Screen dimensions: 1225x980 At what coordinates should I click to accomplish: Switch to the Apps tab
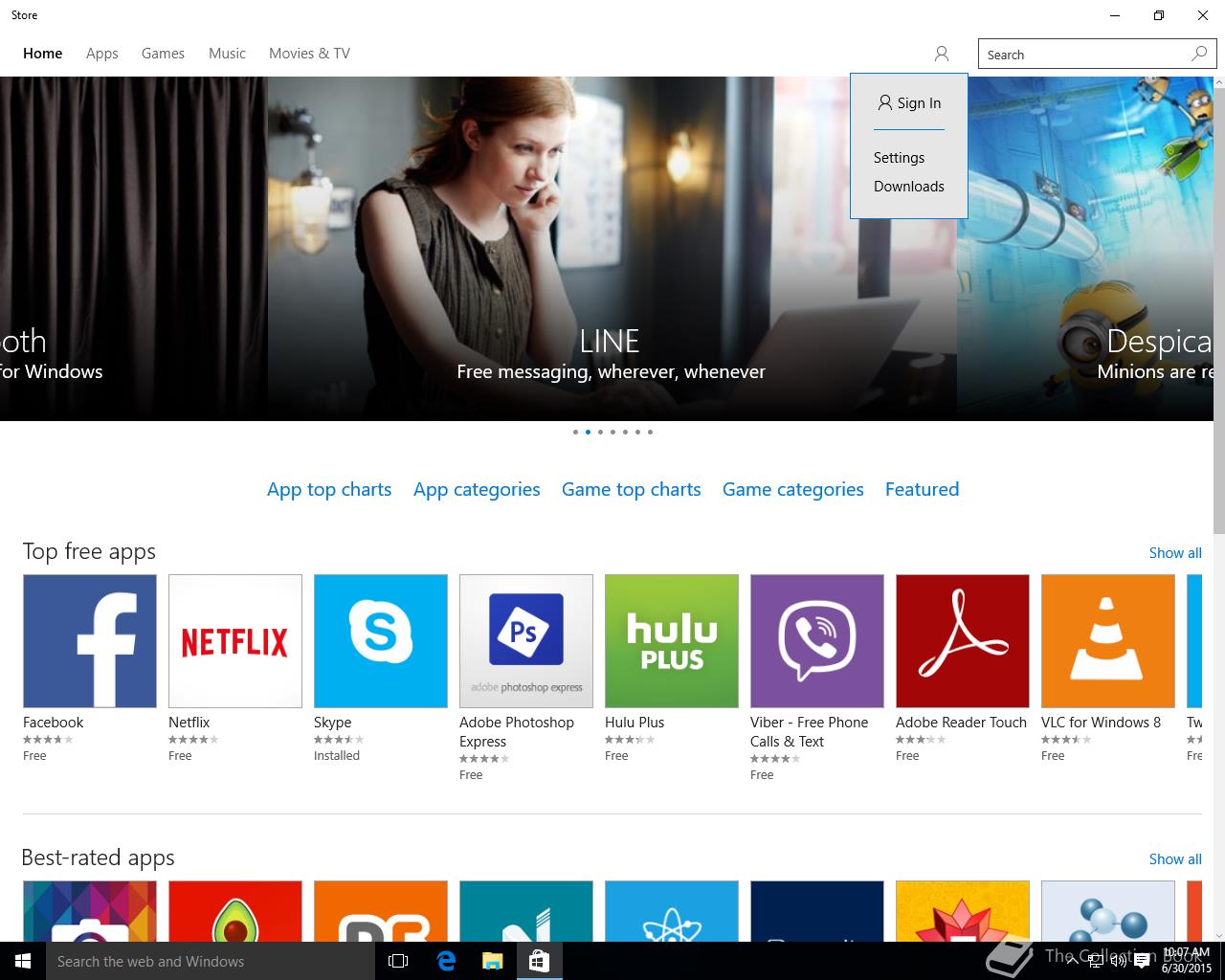click(x=102, y=54)
